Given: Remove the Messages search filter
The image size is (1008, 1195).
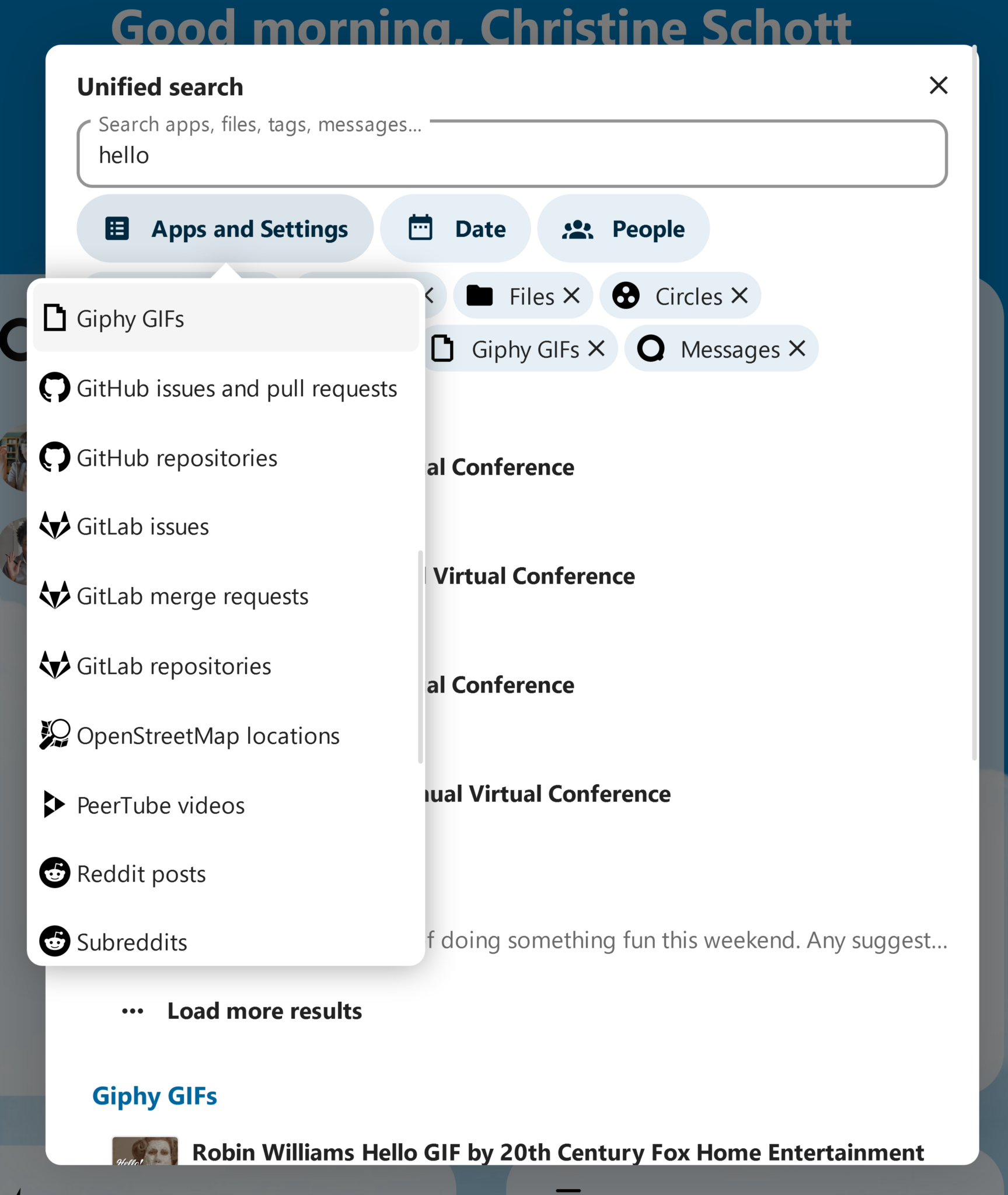Looking at the screenshot, I should [797, 348].
